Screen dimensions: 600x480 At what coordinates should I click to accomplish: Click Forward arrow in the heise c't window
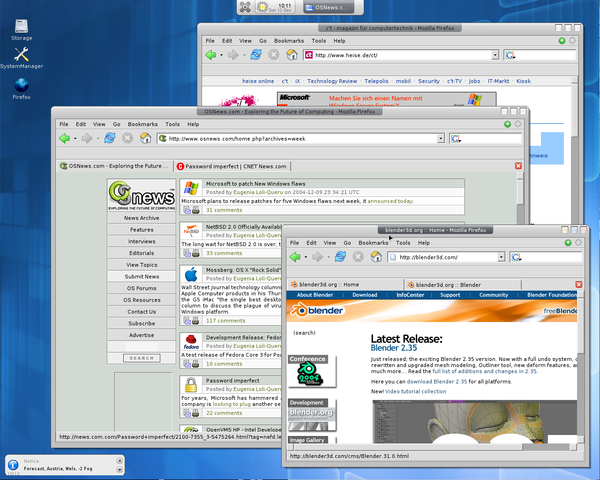click(233, 55)
